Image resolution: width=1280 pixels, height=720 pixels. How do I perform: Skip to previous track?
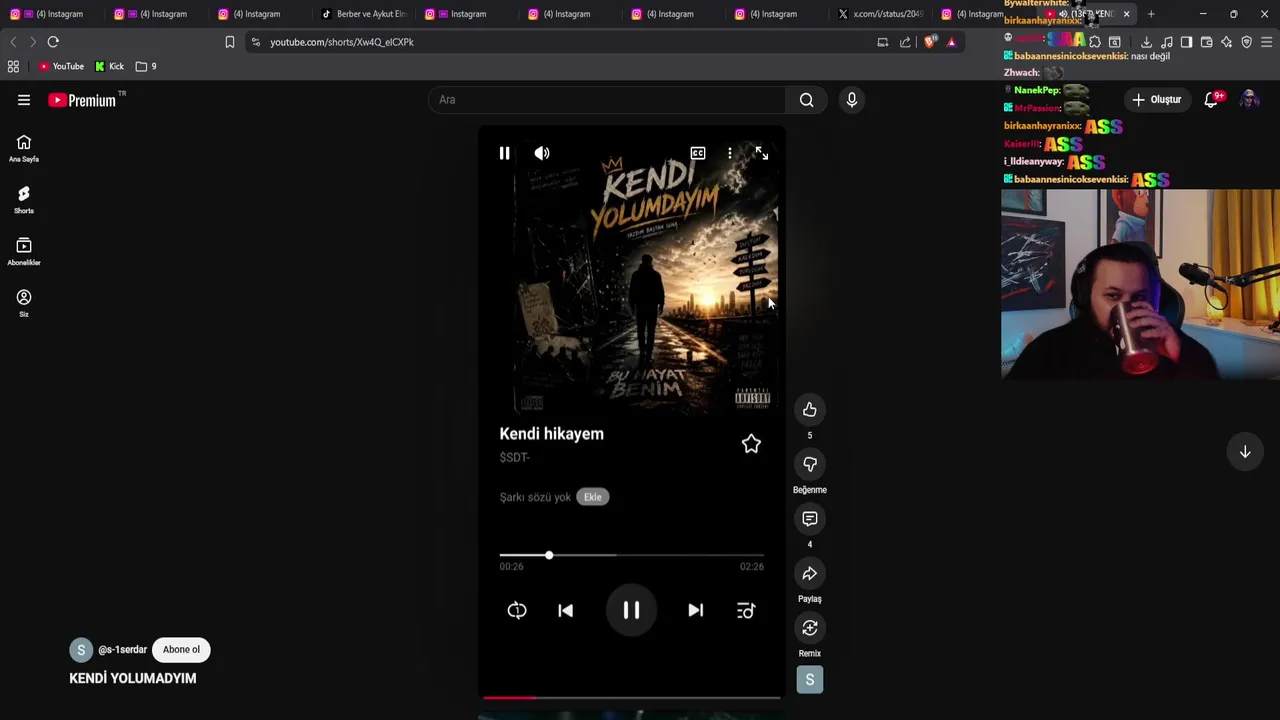(x=565, y=610)
